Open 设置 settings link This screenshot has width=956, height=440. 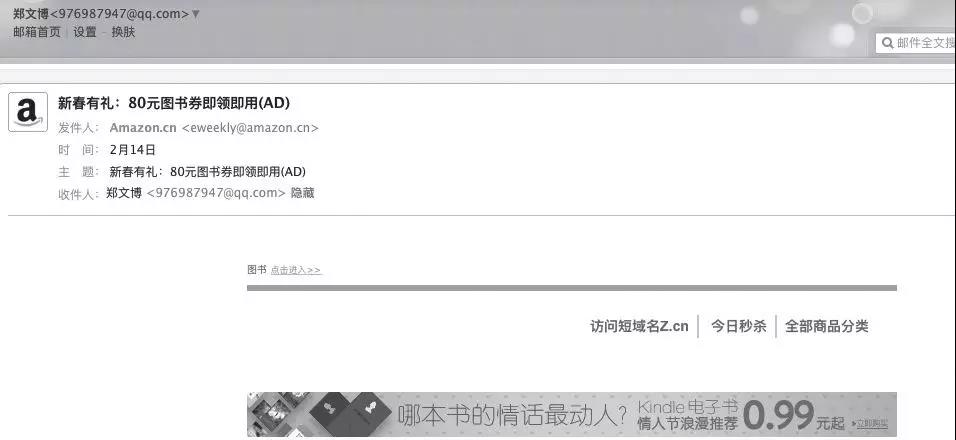[85, 32]
